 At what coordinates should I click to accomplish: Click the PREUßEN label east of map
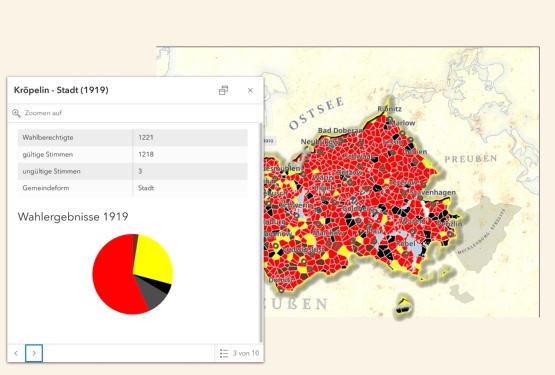click(x=471, y=159)
